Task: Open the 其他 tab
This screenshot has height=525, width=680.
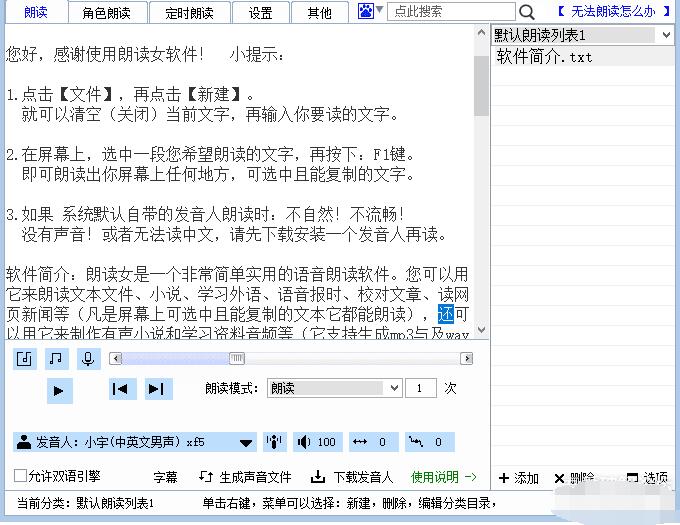Action: tap(320, 13)
